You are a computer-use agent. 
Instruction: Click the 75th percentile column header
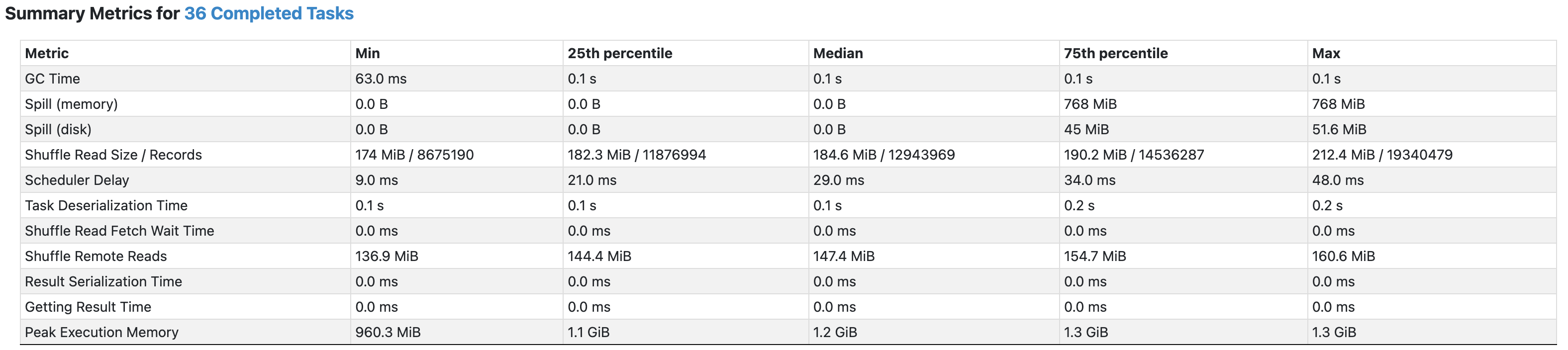point(1116,54)
